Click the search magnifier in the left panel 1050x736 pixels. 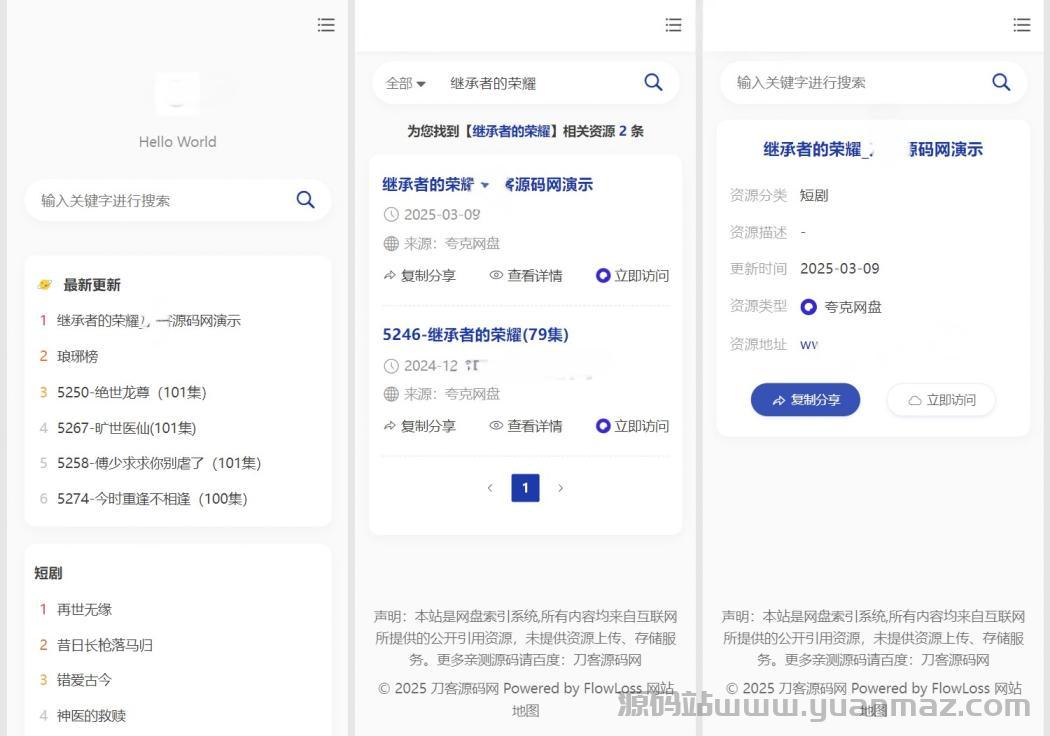pos(305,200)
